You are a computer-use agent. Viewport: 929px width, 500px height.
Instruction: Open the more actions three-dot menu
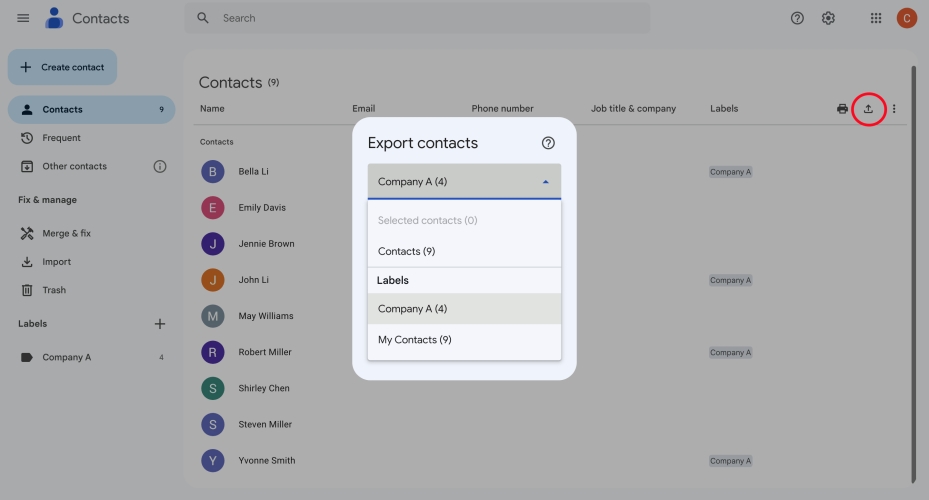(893, 109)
